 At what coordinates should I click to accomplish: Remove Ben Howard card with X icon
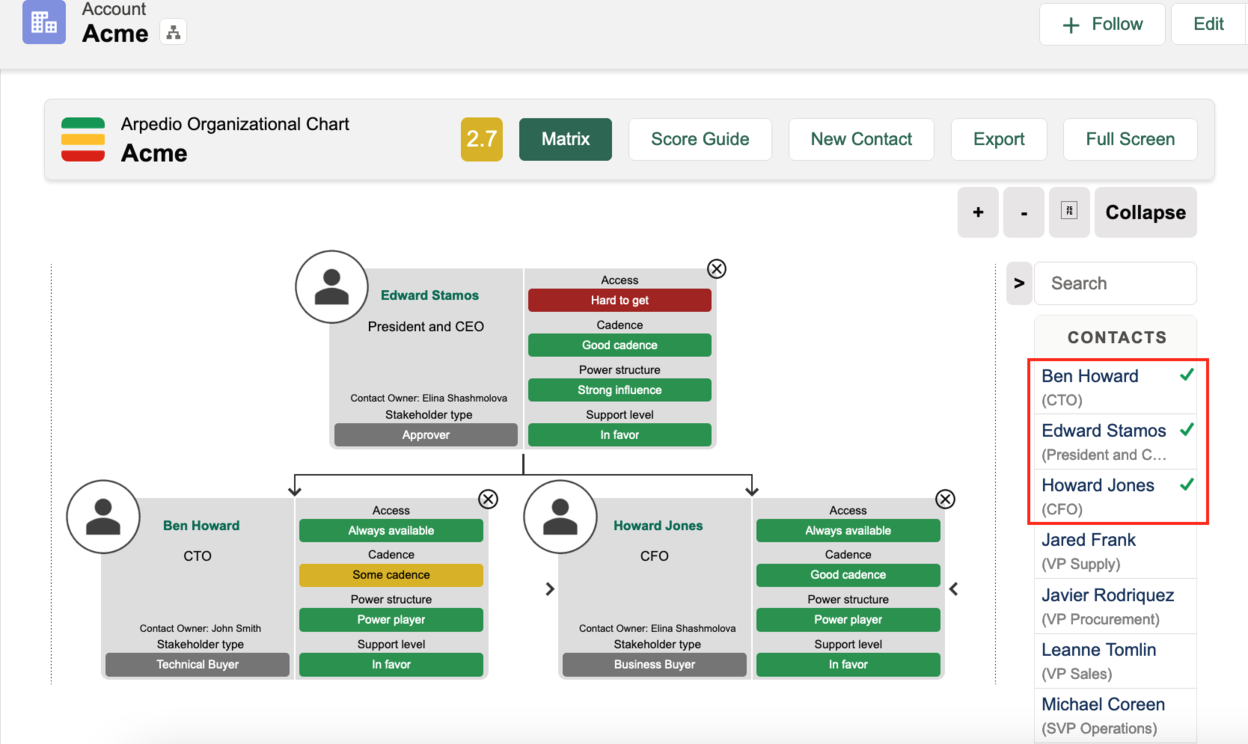[x=488, y=499]
